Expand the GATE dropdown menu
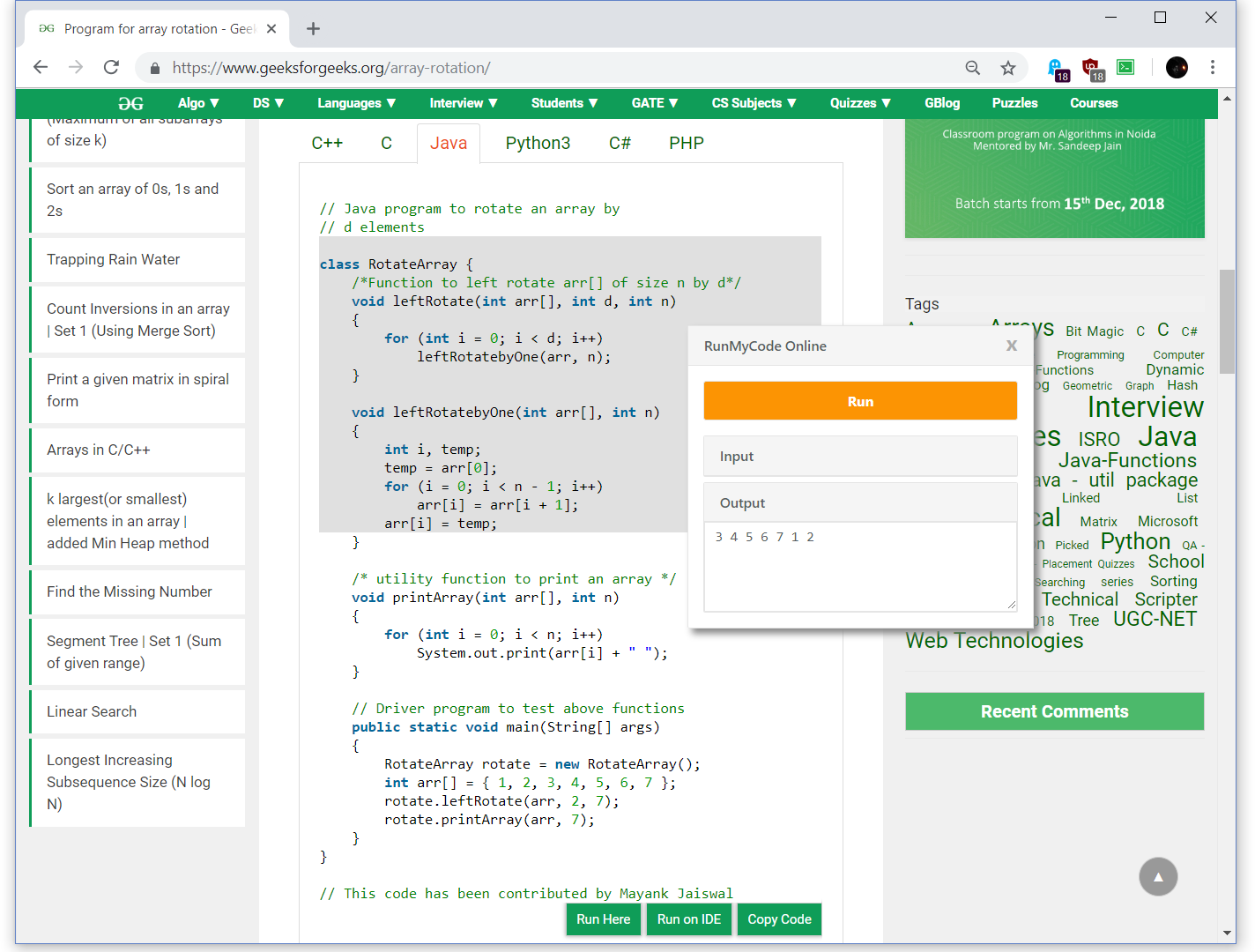The image size is (1255, 952). coord(655,103)
